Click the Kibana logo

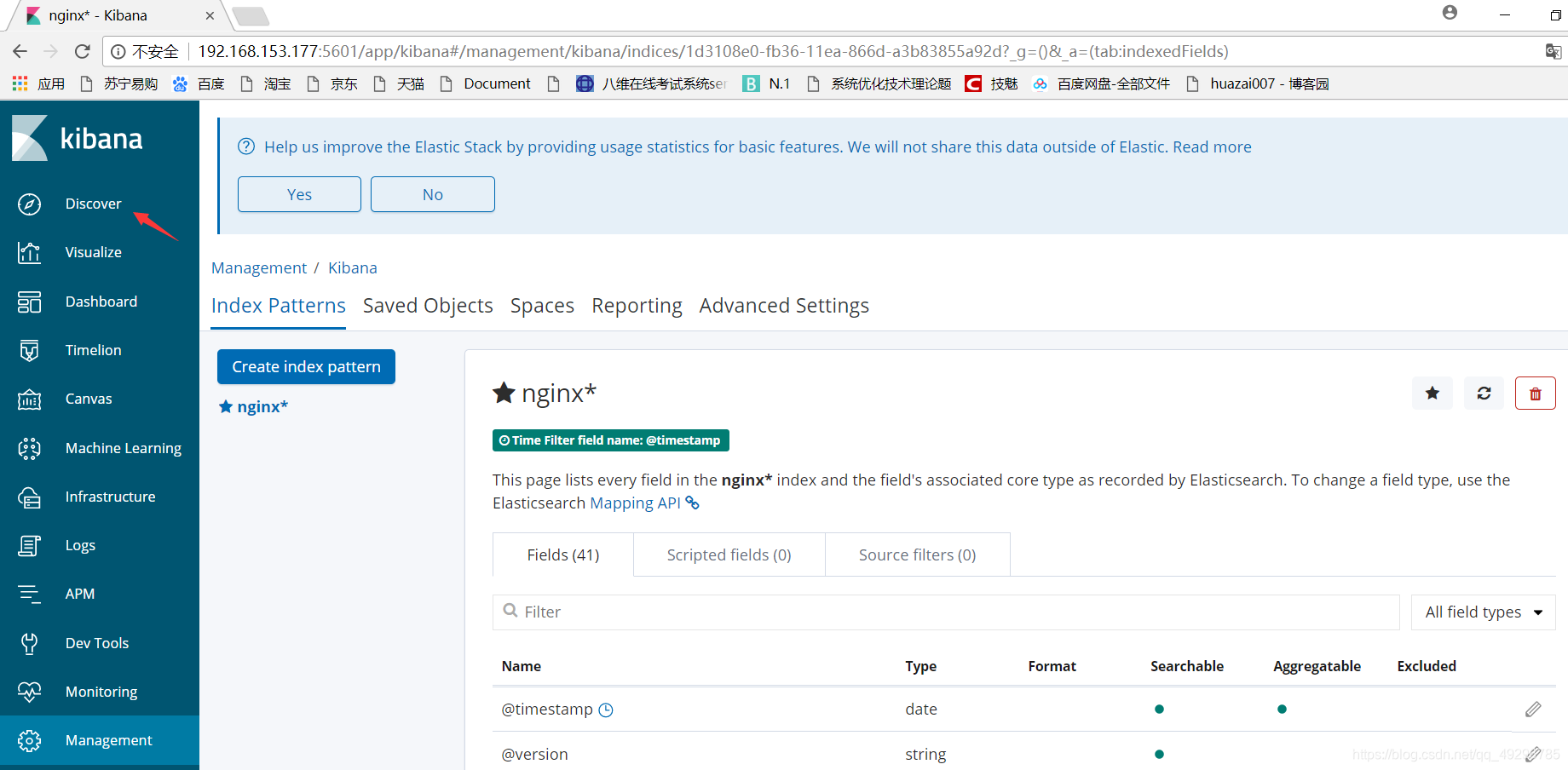pos(78,138)
